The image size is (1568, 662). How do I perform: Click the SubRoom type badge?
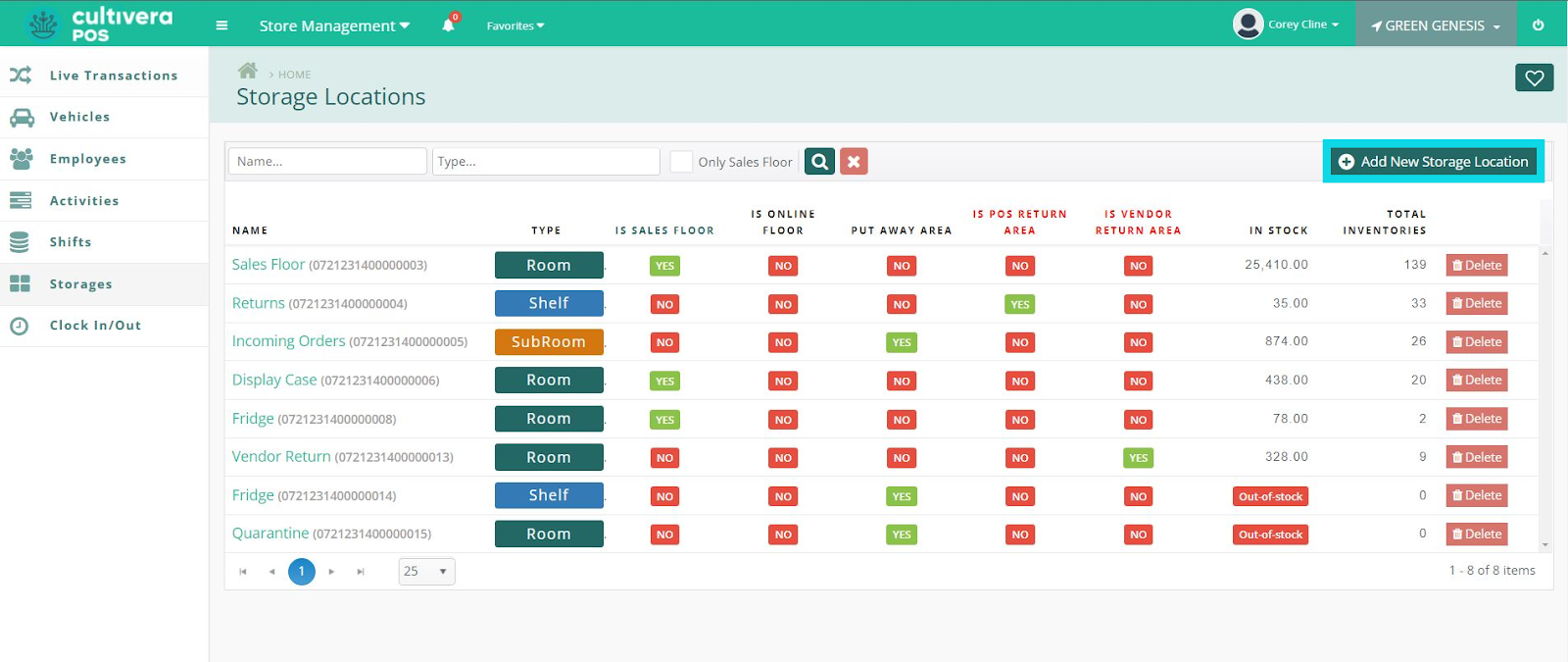549,341
